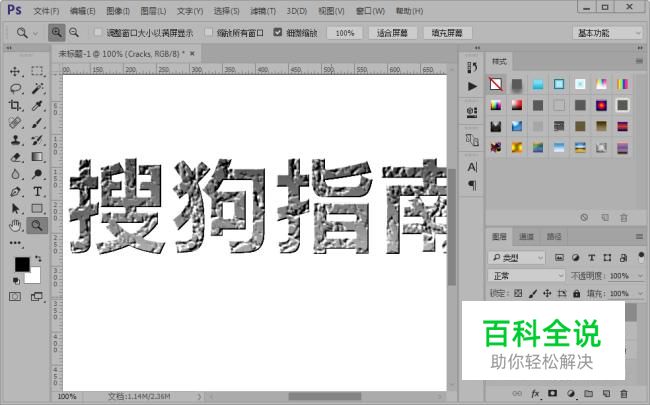Toggle lock image pixels brush icon

pos(533,293)
